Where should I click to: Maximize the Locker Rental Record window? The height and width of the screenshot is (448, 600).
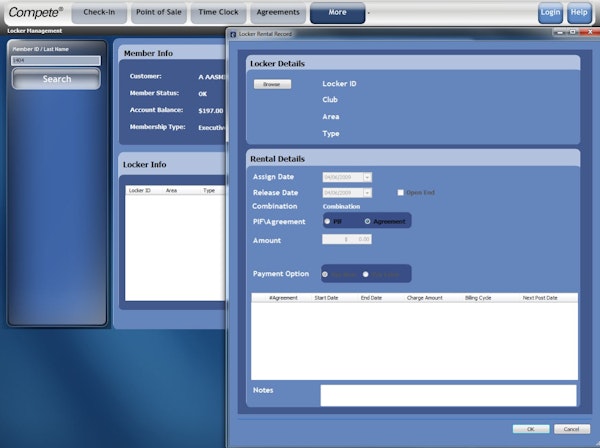pyautogui.click(x=573, y=33)
